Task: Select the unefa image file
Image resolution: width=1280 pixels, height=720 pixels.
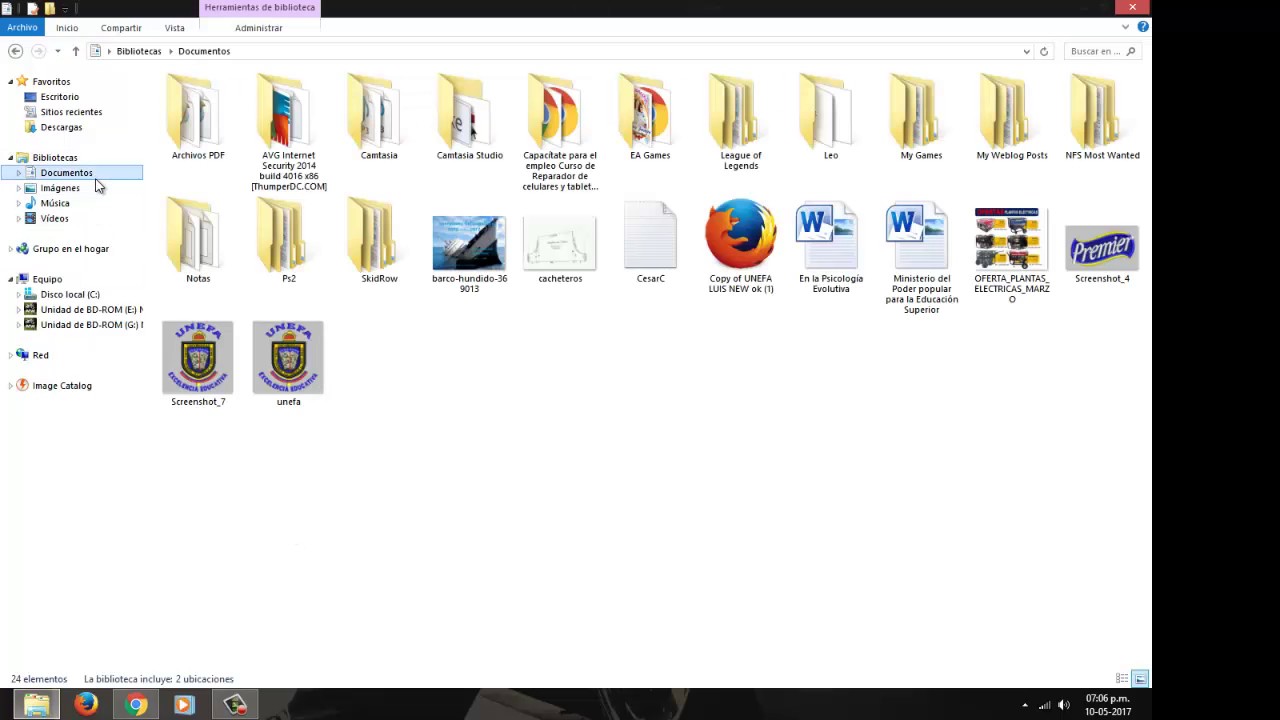Action: tap(288, 364)
